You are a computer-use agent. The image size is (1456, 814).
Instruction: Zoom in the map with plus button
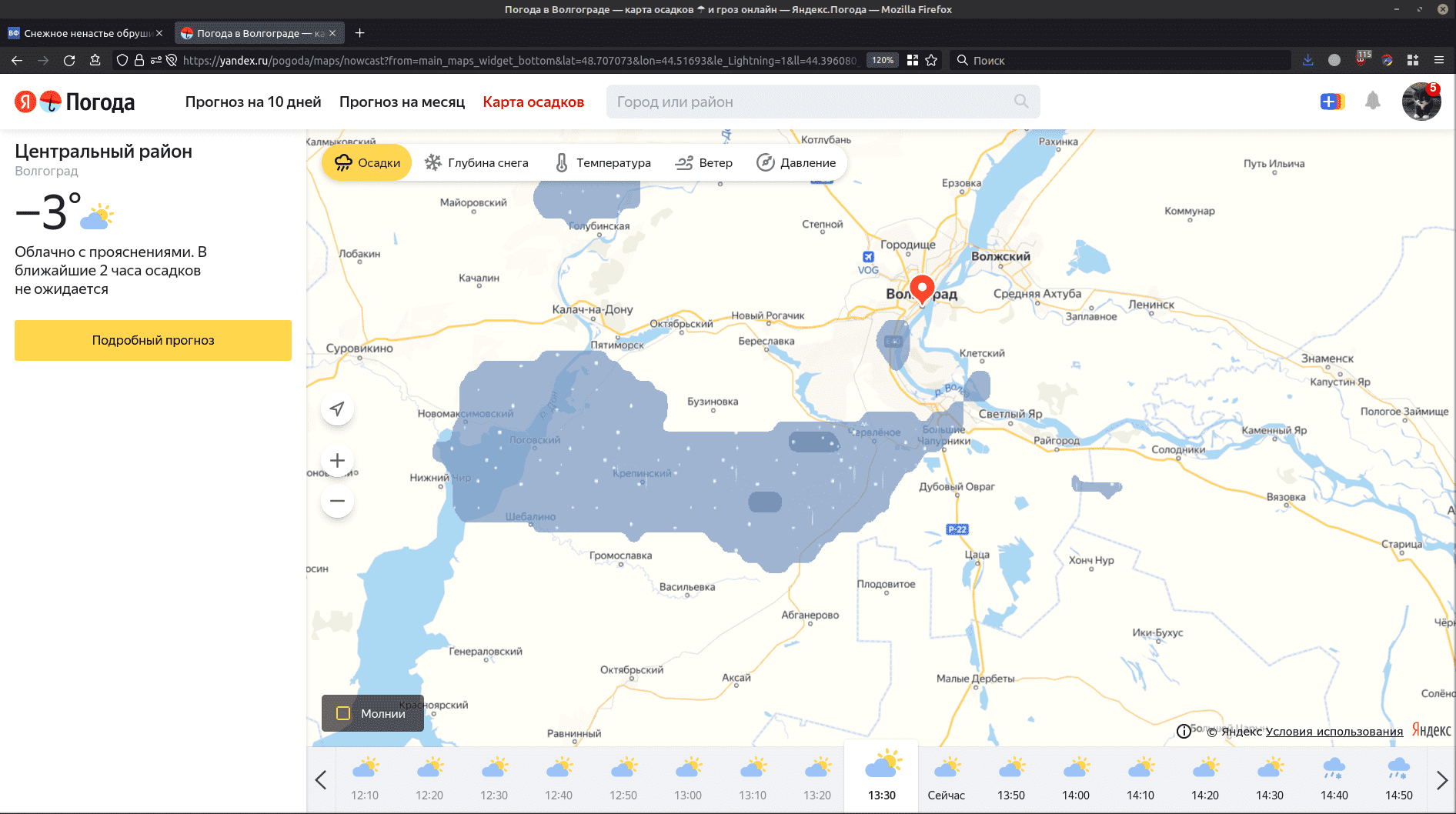337,460
